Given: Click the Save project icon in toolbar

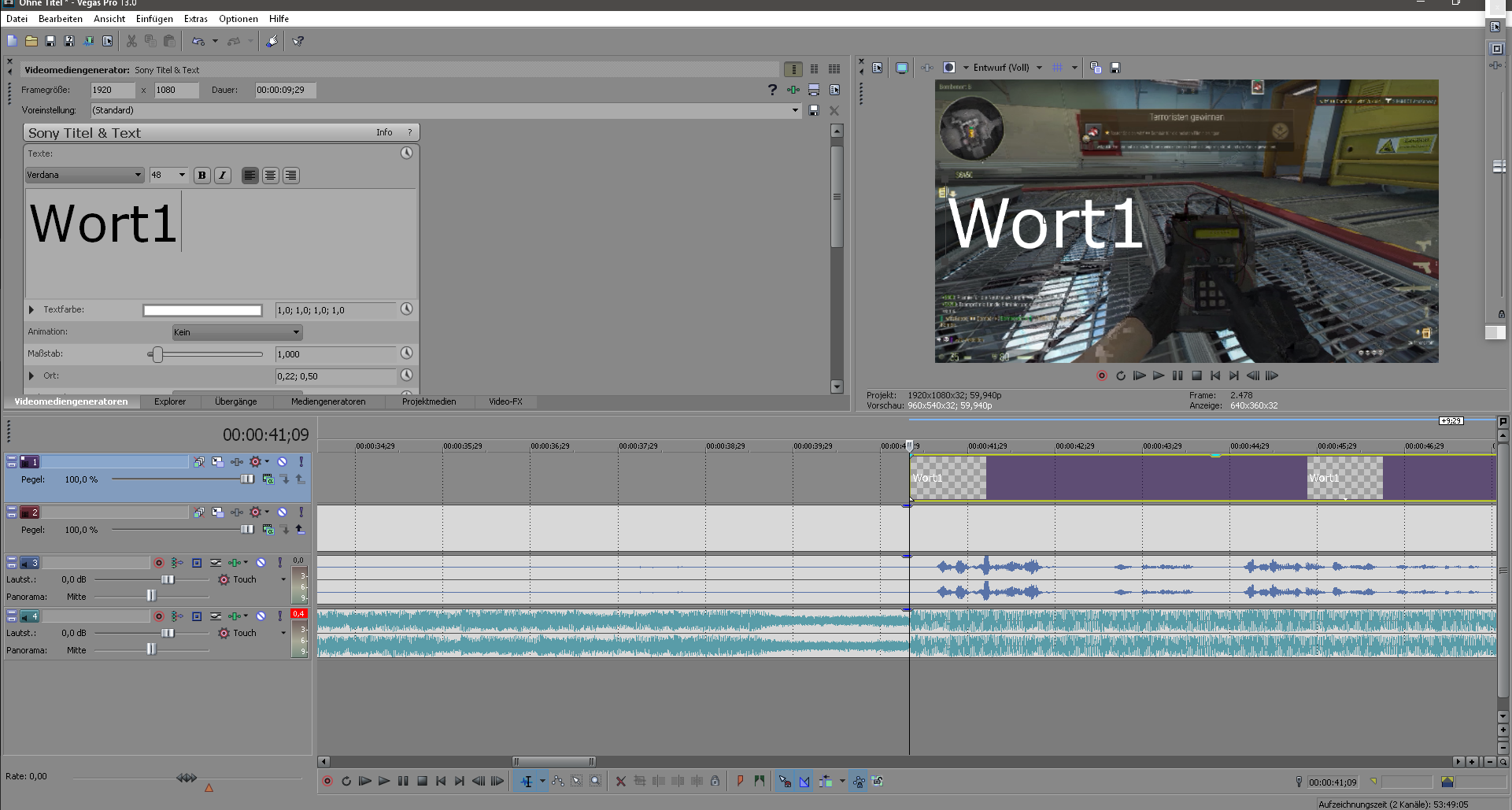Looking at the screenshot, I should [x=50, y=41].
